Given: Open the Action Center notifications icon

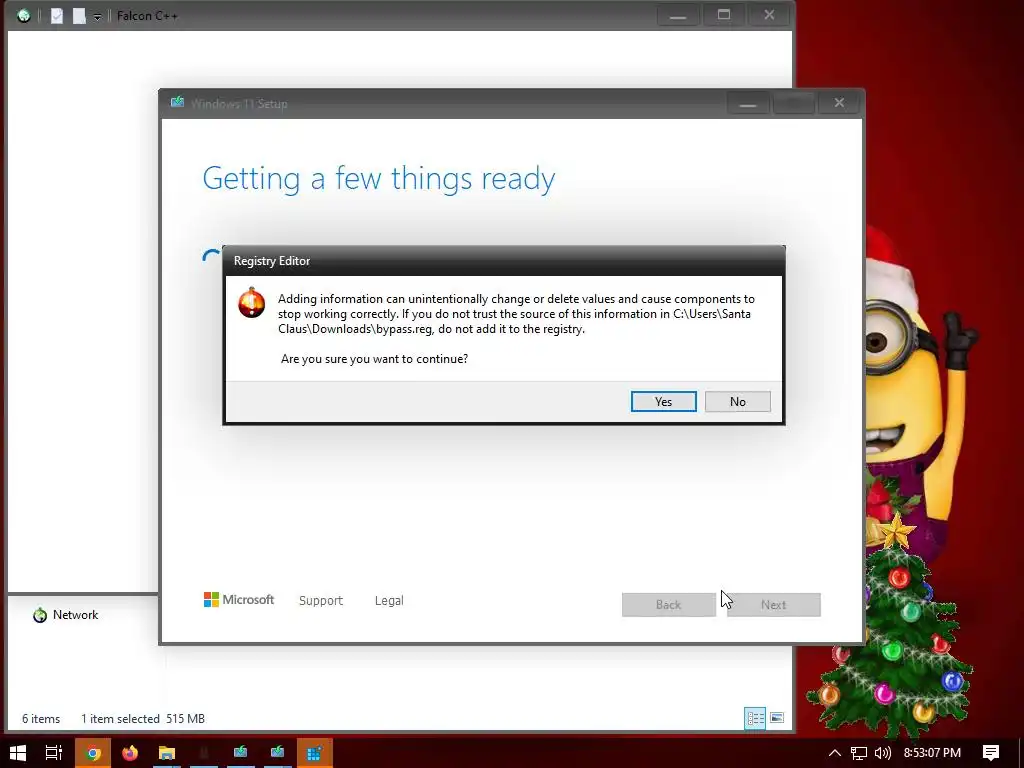Looking at the screenshot, I should pyautogui.click(x=991, y=753).
